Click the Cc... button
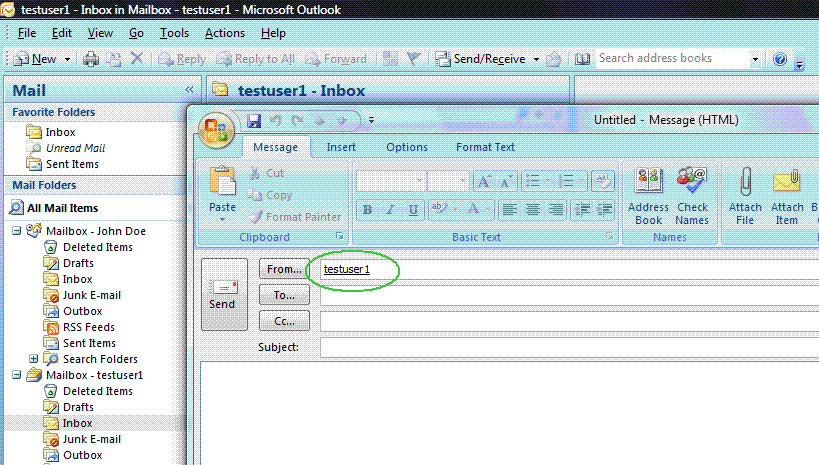 (284, 321)
